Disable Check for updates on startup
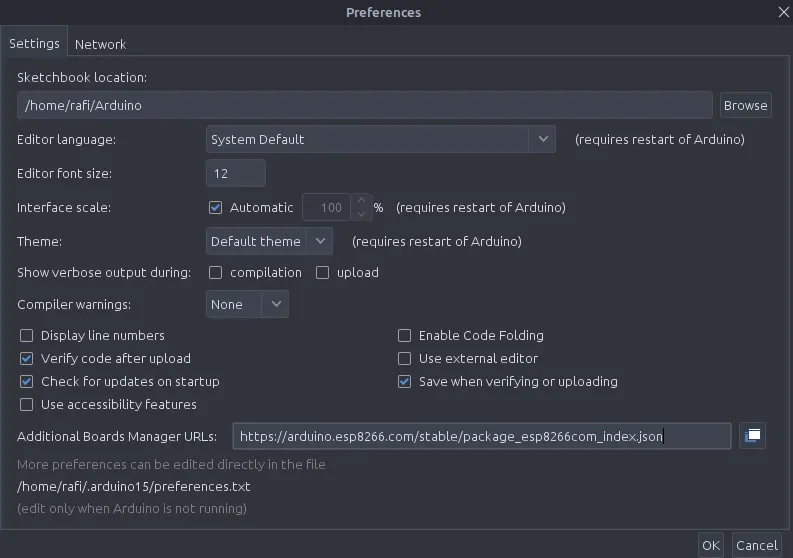 click(x=27, y=382)
